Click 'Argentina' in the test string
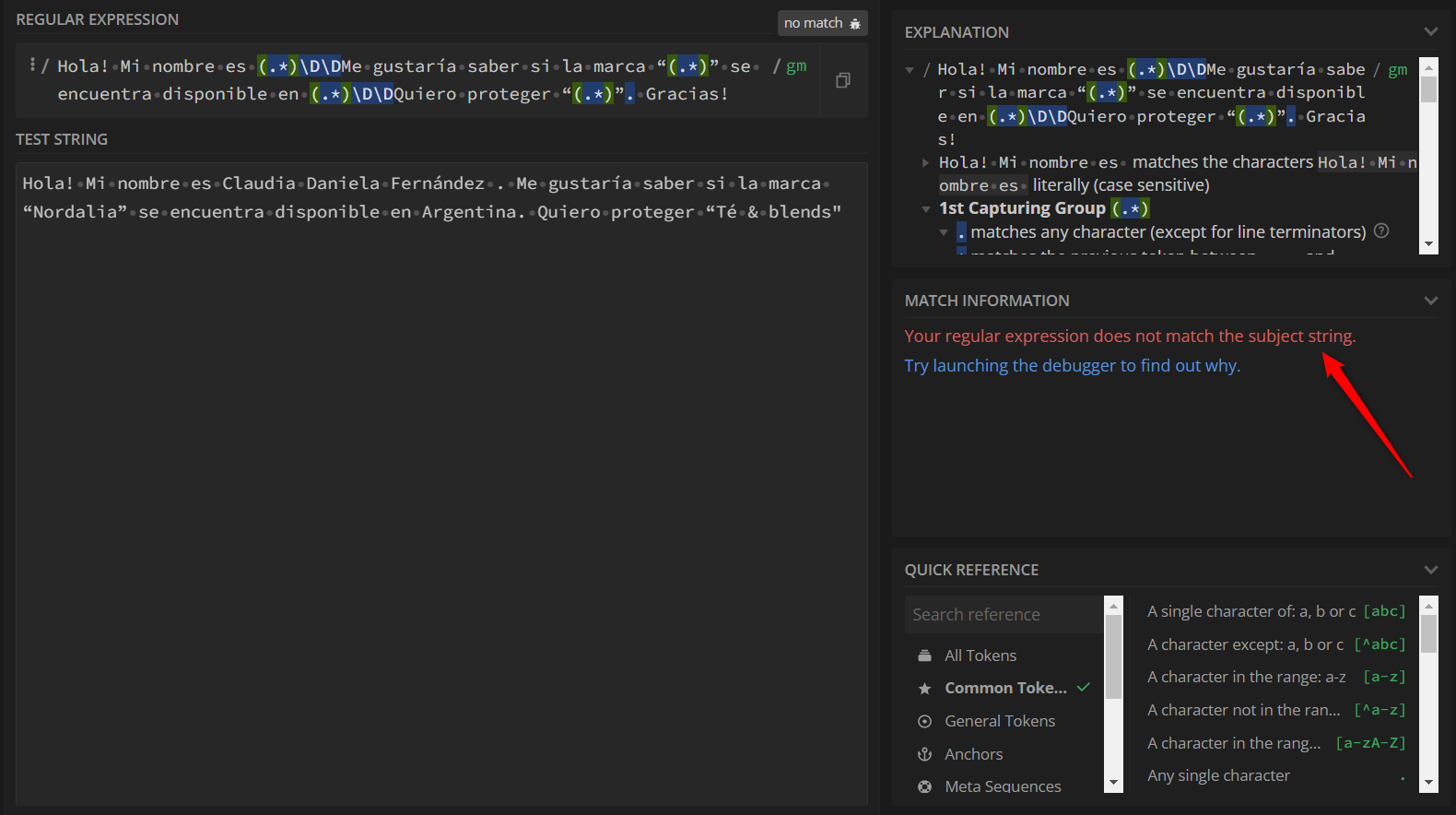 (x=469, y=212)
